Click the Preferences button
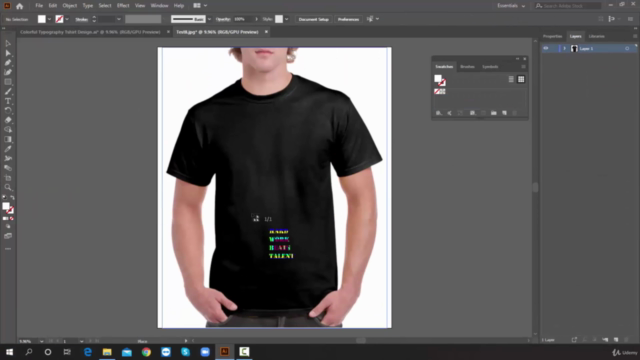Image resolution: width=640 pixels, height=360 pixels. 348,19
